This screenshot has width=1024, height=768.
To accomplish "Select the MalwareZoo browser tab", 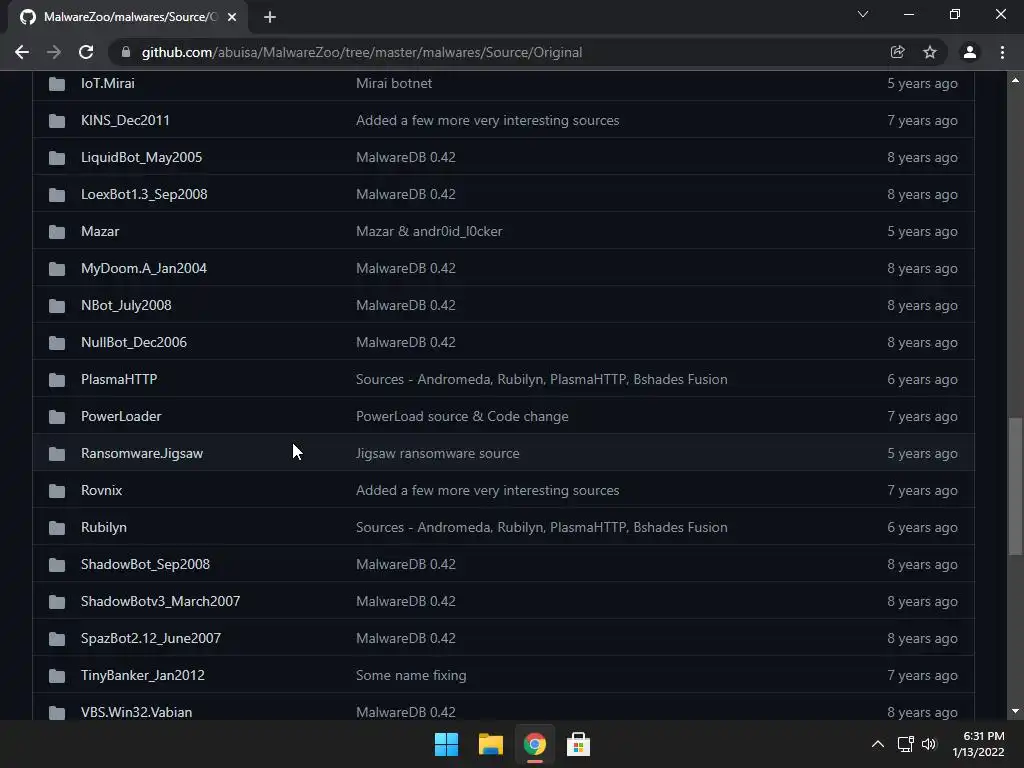I will point(128,17).
